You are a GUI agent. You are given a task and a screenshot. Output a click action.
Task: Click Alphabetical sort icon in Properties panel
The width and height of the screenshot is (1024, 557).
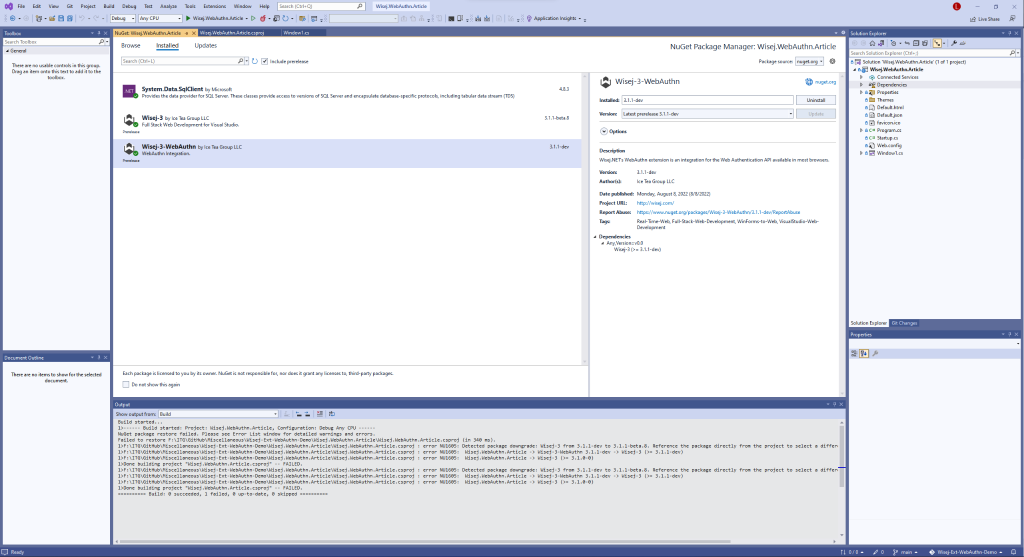point(864,353)
